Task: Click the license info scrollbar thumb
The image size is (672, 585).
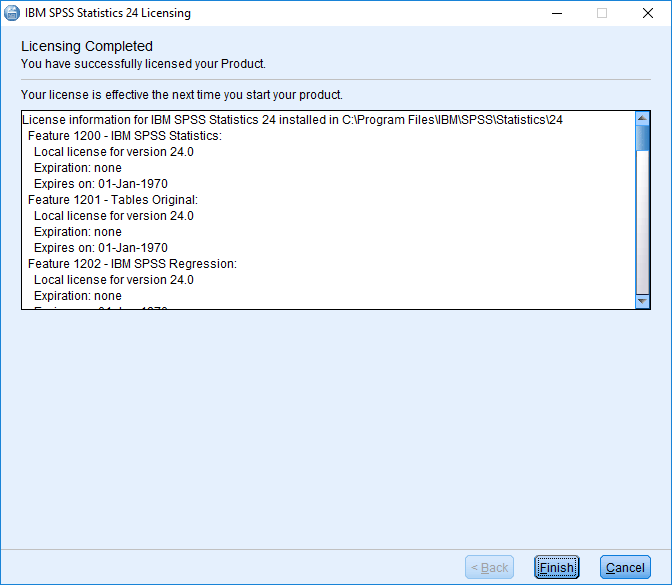Action: [642, 138]
